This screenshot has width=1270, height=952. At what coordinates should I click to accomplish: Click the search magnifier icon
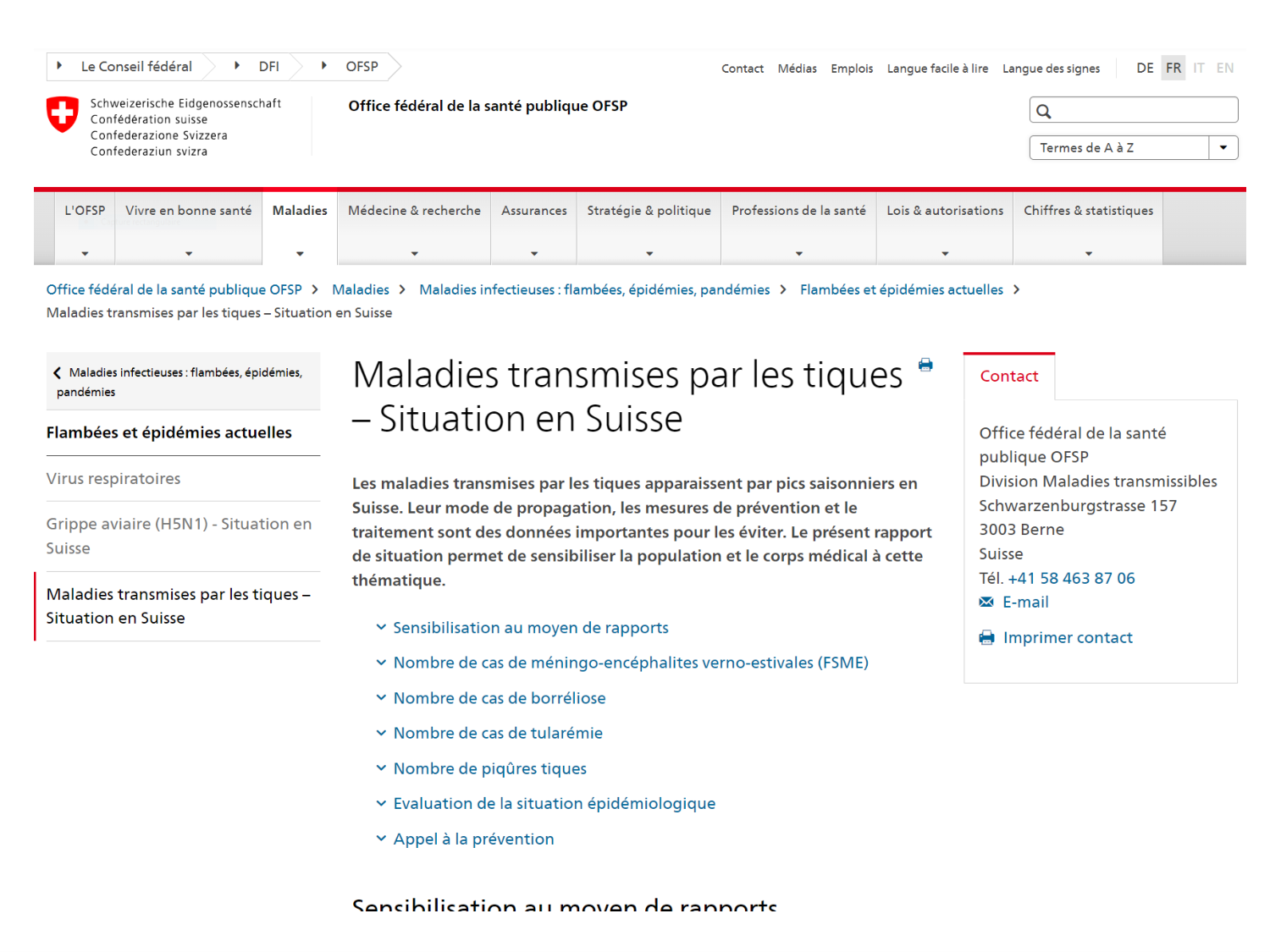click(1044, 110)
